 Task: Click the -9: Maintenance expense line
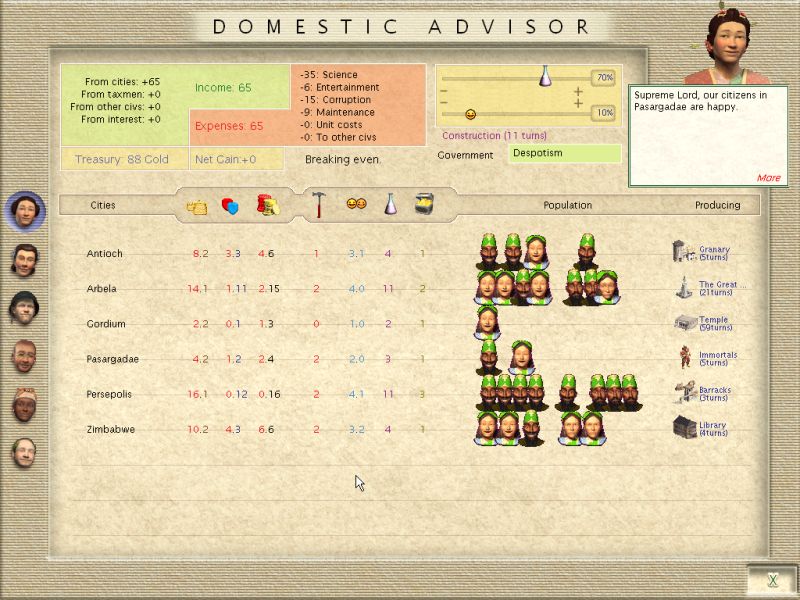(337, 112)
